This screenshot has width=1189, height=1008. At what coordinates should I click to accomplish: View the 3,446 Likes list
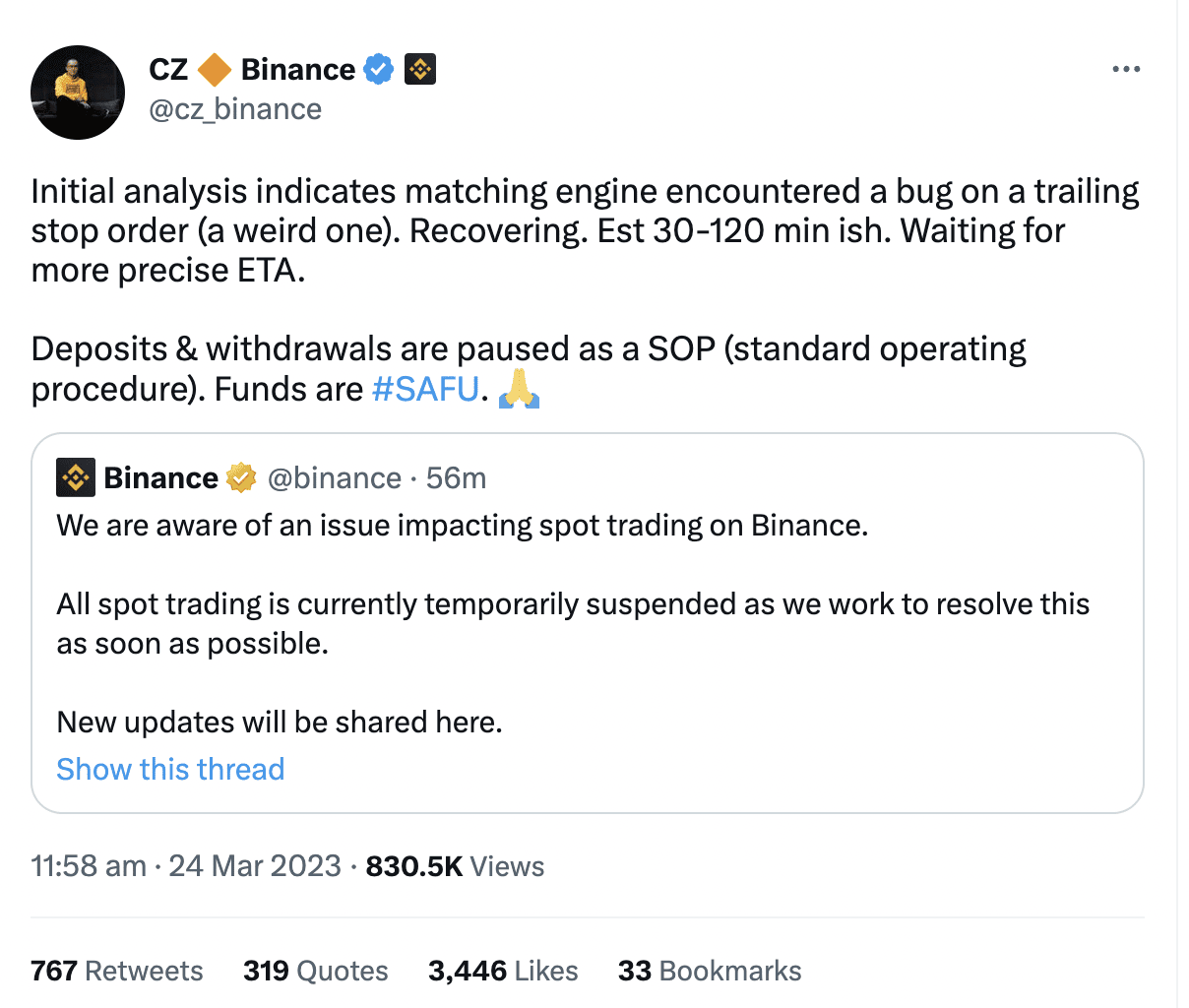point(503,971)
